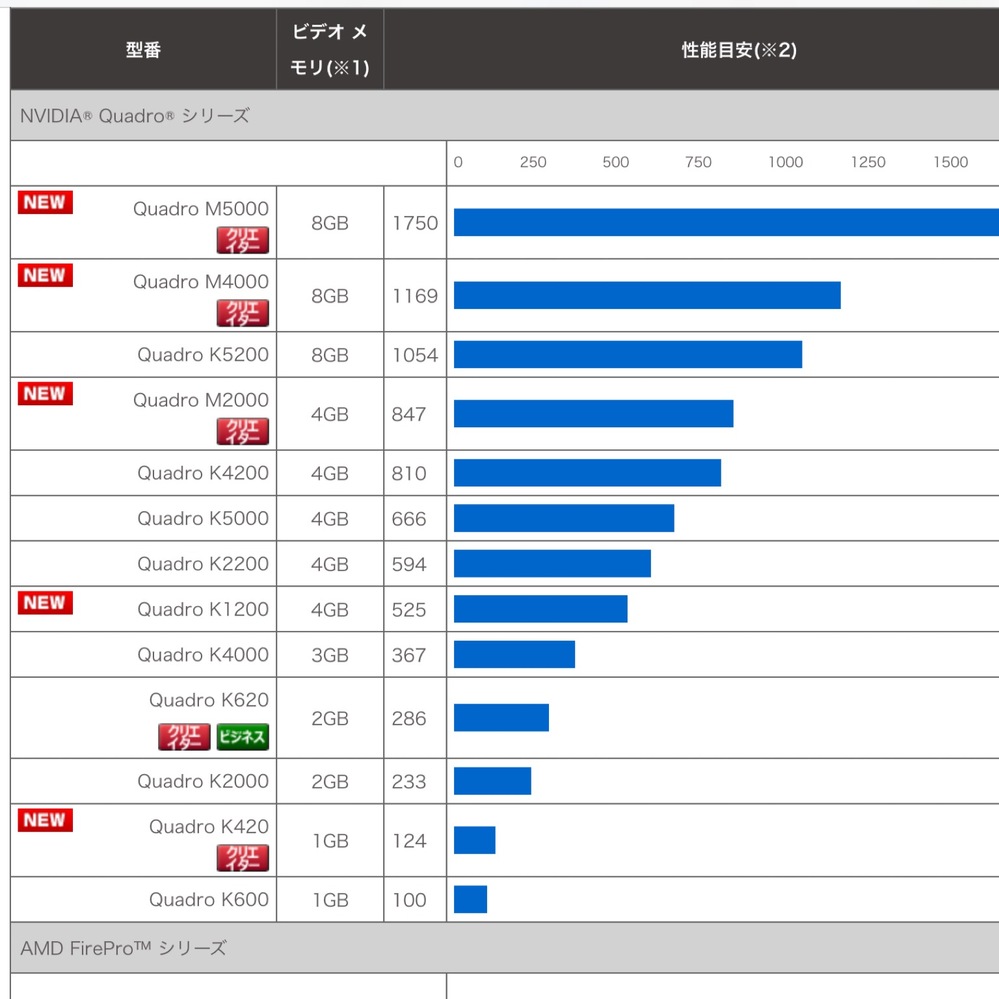Click the NEW badge beside Quadro M5000
This screenshot has width=999, height=999.
[45, 202]
